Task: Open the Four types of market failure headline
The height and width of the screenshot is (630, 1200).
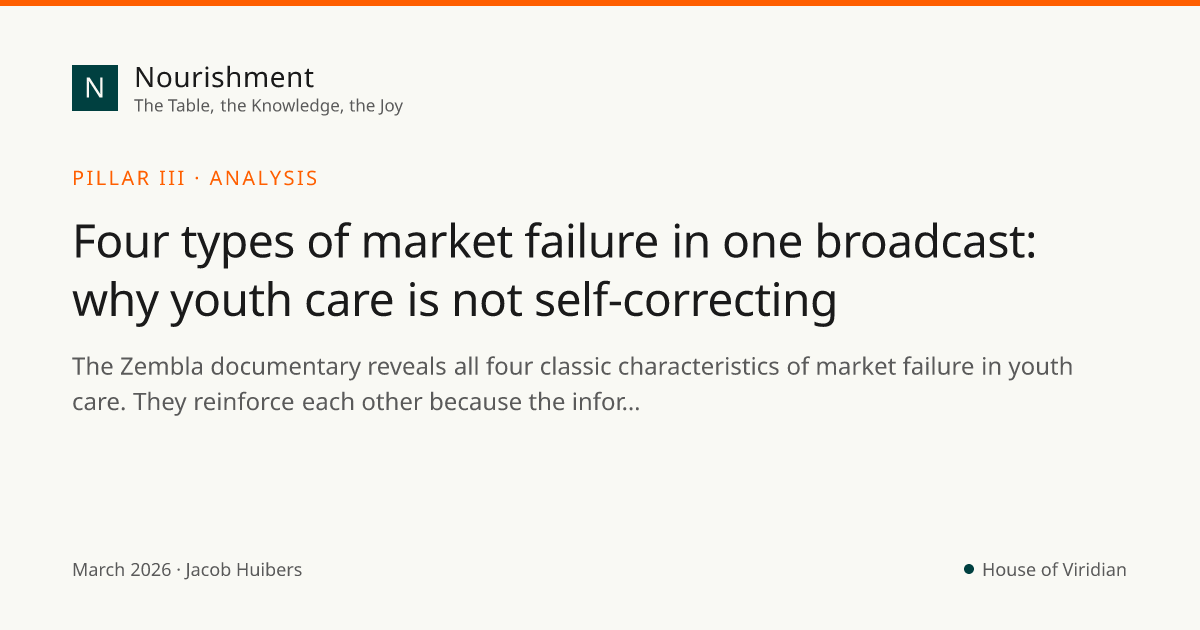Action: (x=555, y=271)
